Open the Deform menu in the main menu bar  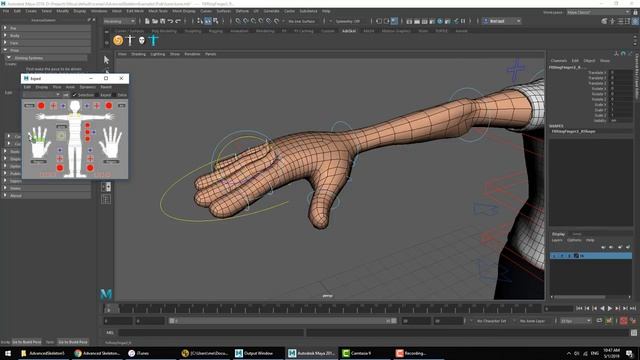242,11
